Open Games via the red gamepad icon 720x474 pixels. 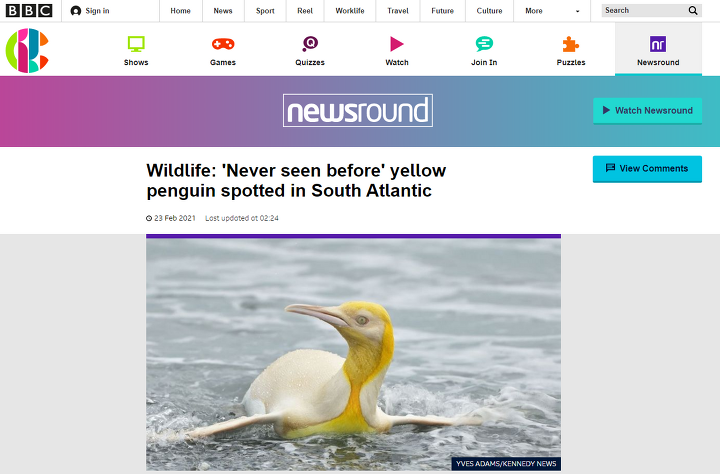[223, 44]
